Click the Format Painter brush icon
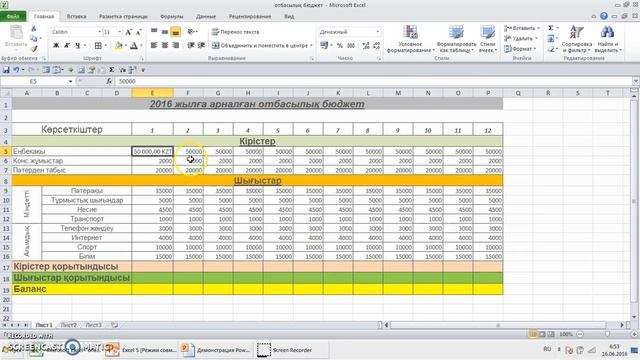Viewport: 640px width, 360px height. point(33,49)
